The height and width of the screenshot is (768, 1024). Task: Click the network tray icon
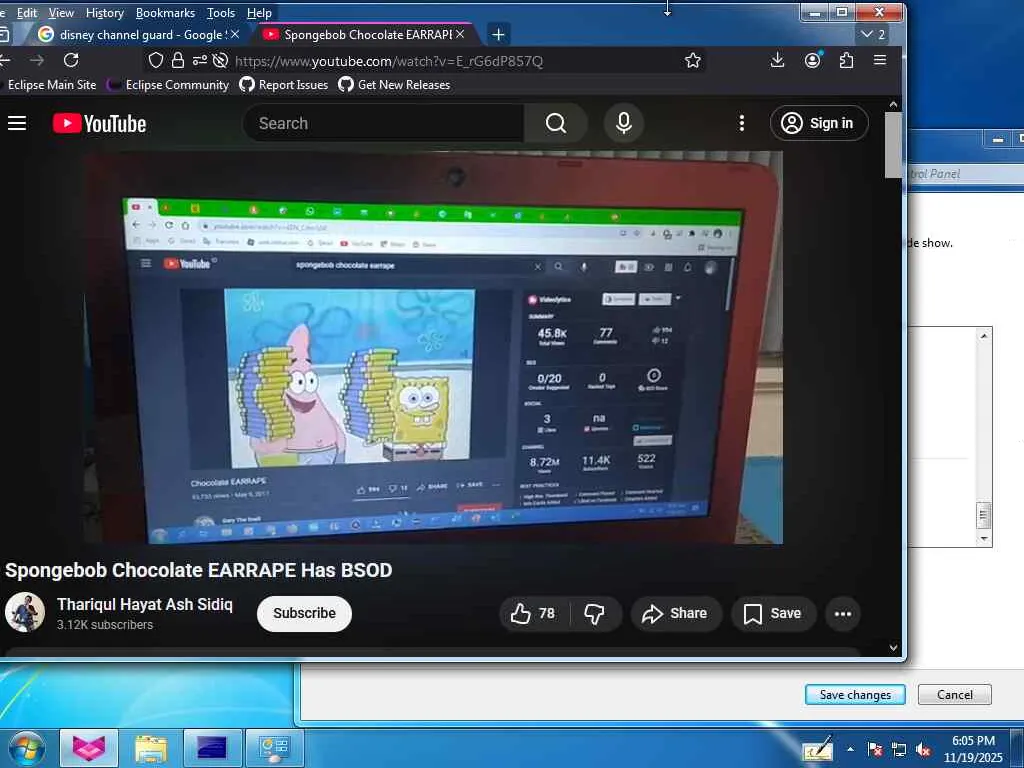[x=899, y=750]
